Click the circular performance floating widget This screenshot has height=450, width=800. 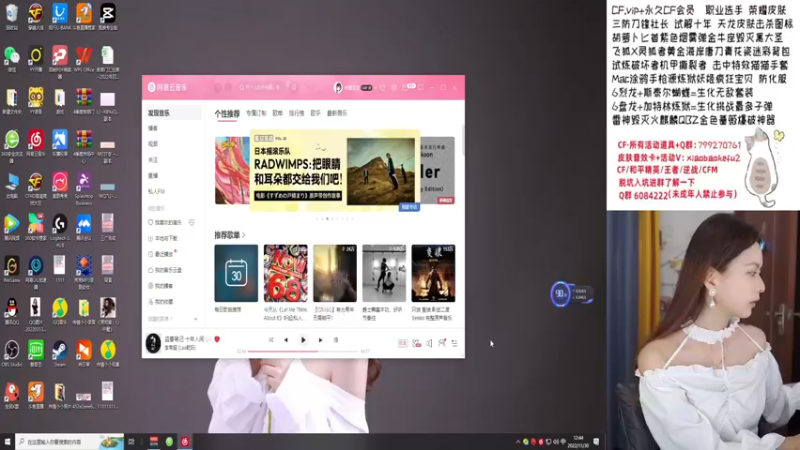[x=560, y=294]
